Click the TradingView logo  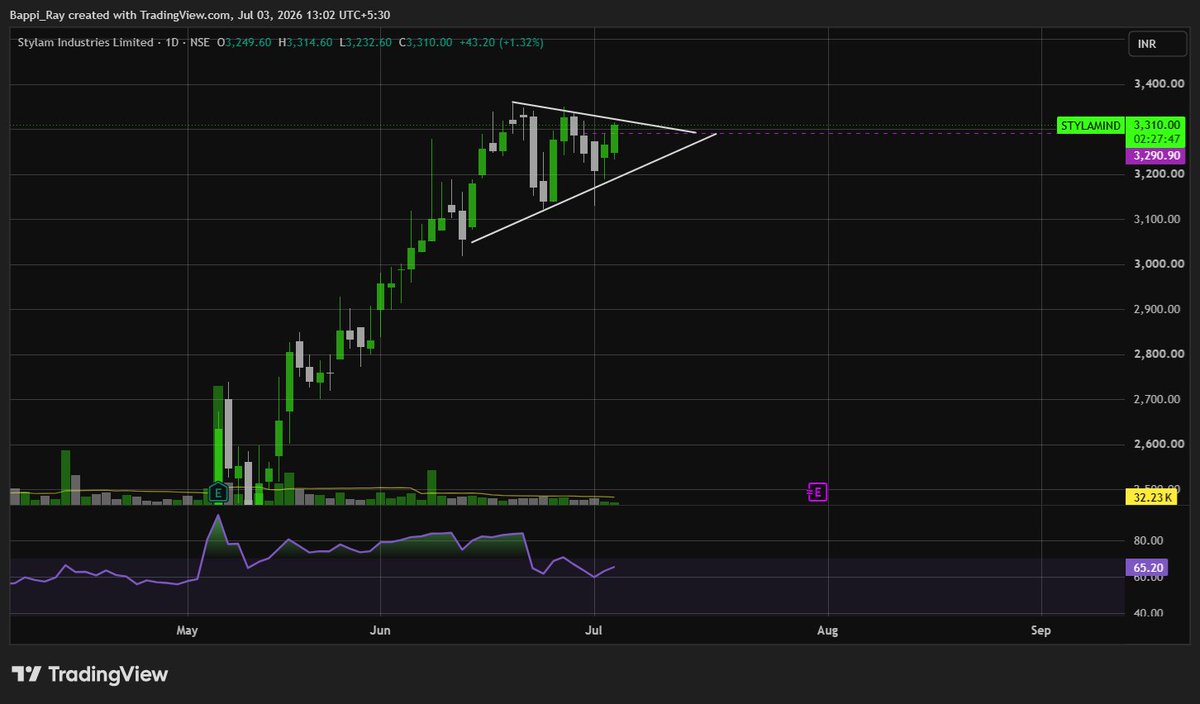90,674
